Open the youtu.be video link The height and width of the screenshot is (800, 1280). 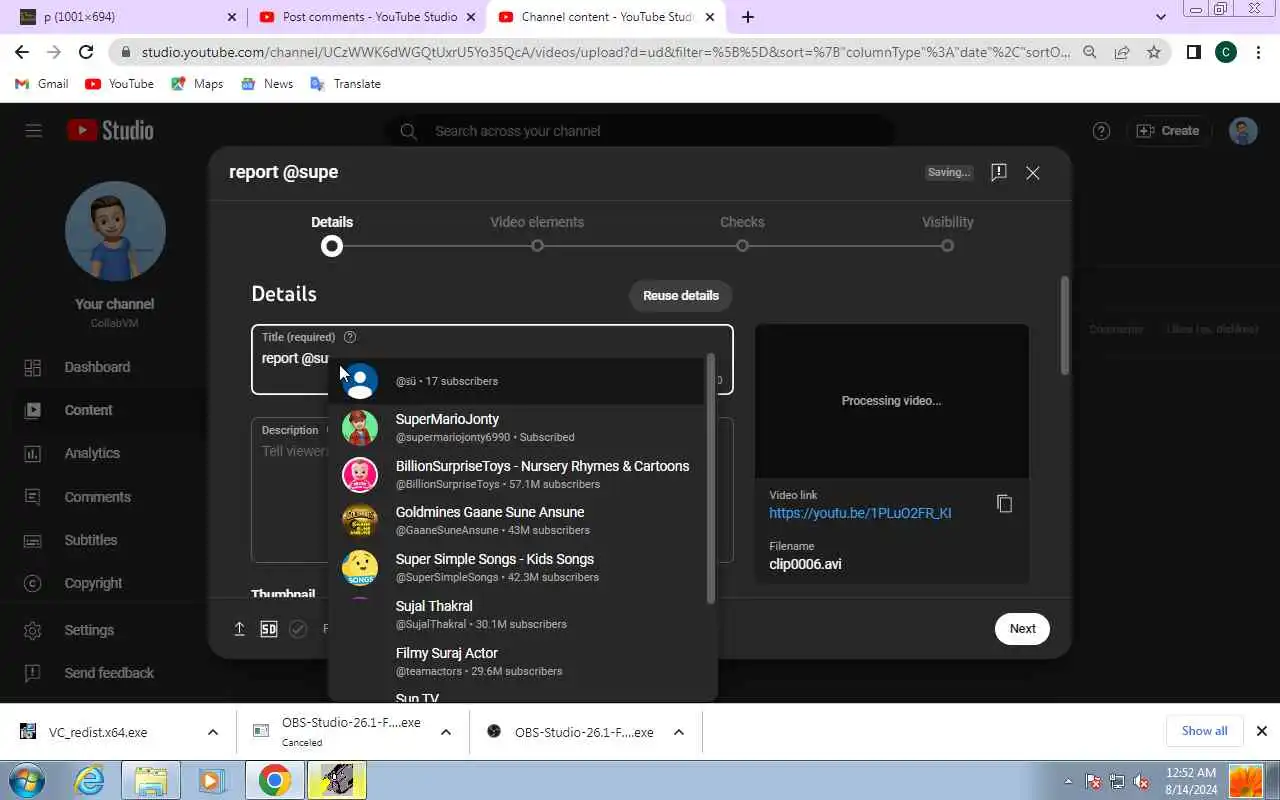pyautogui.click(x=860, y=513)
